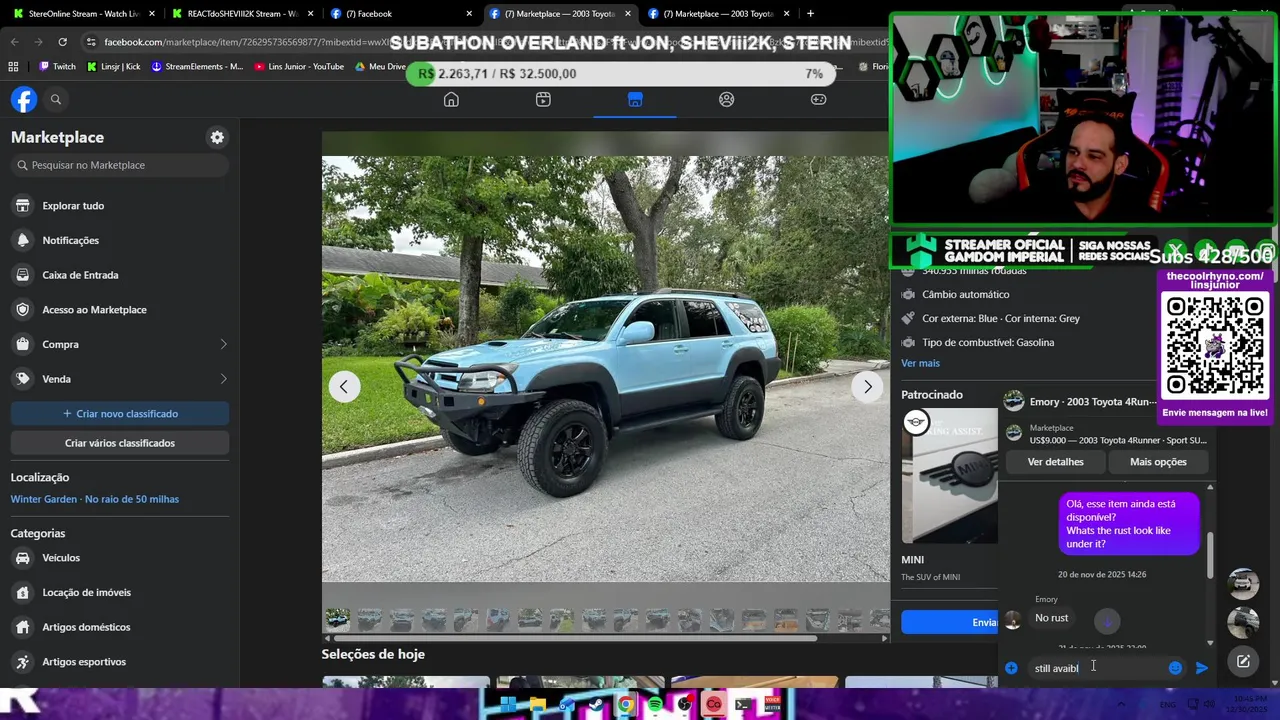Screen dimensions: 1280x720
Task: Open new browser tab
Action: tap(810, 13)
